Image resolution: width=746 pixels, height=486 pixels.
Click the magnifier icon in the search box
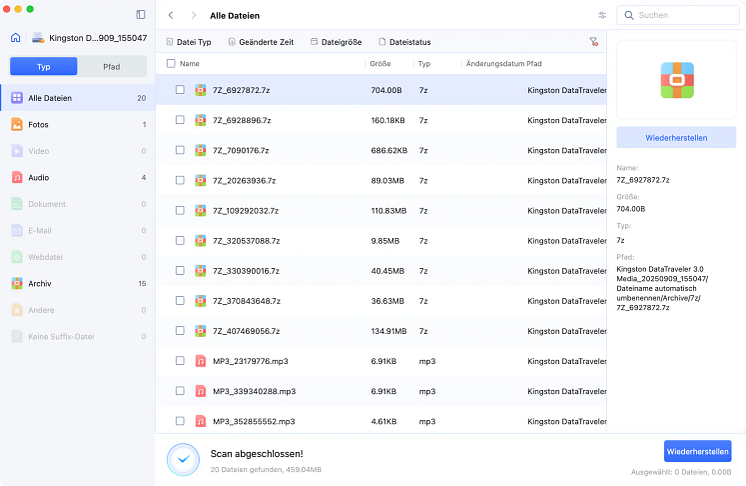[628, 15]
